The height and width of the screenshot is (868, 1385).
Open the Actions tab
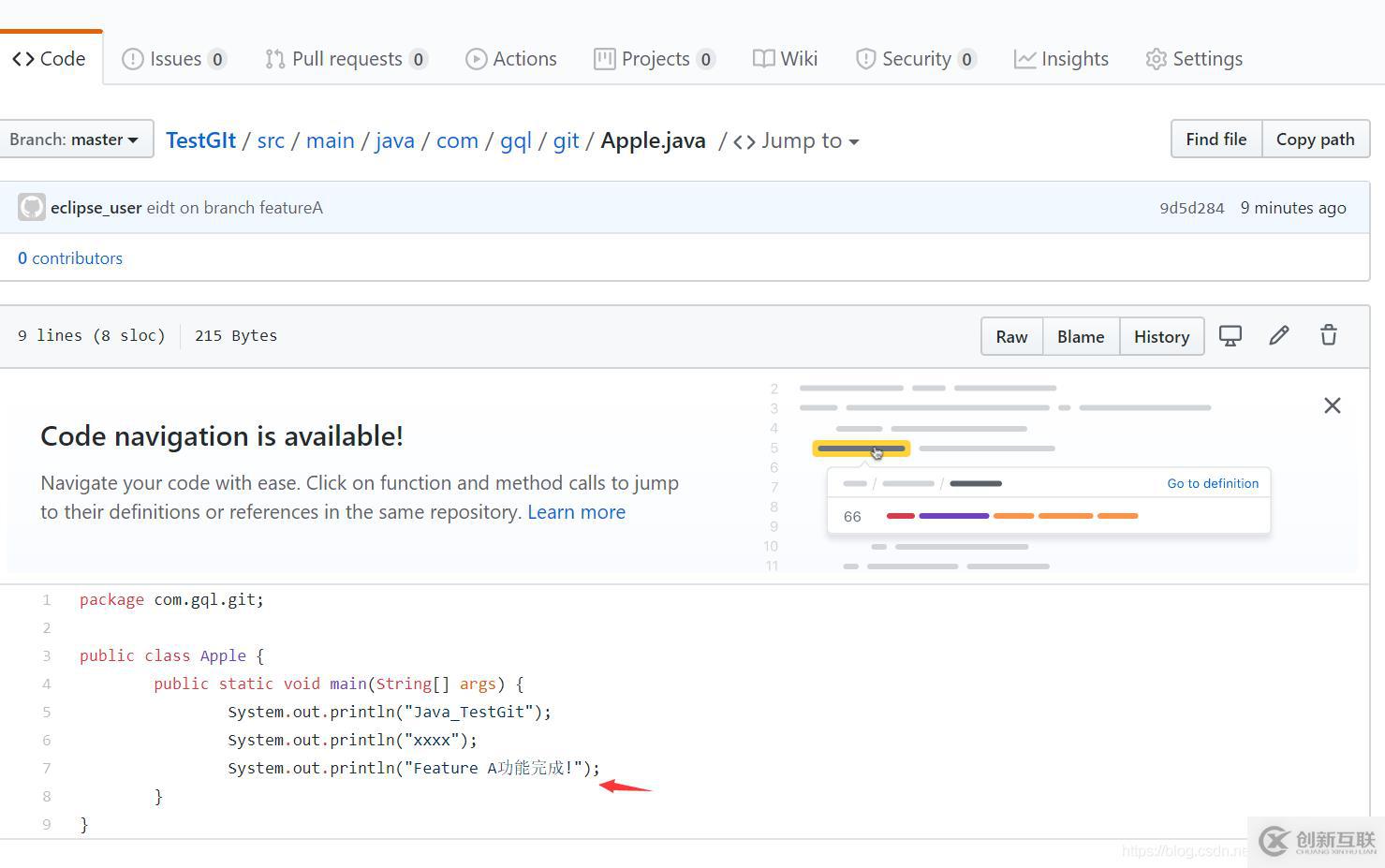[x=511, y=59]
